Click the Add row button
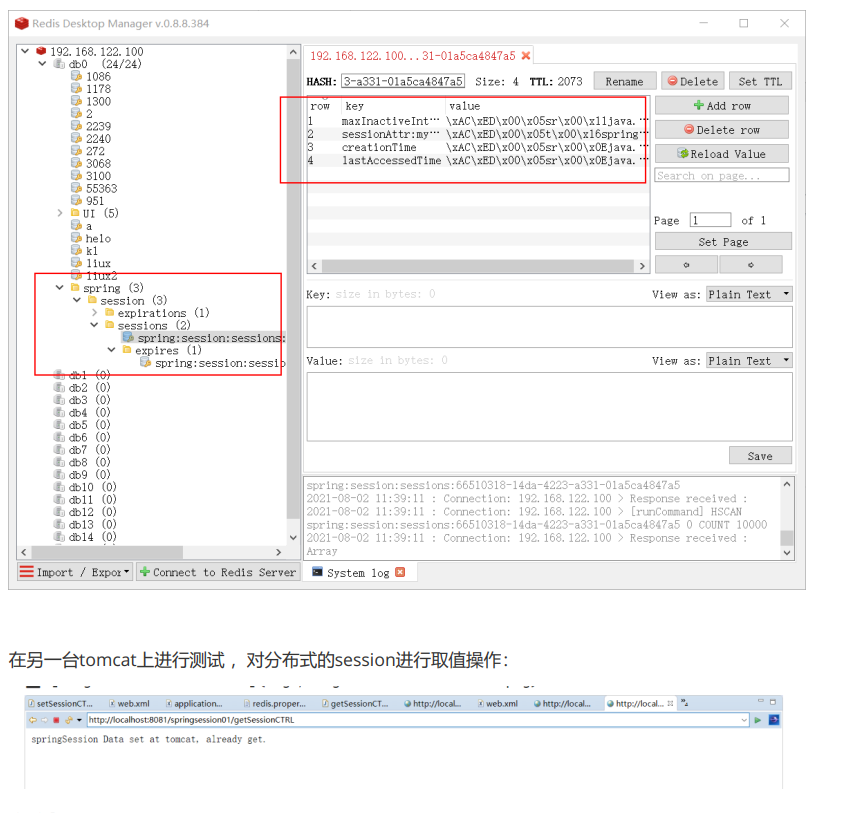 tap(721, 106)
